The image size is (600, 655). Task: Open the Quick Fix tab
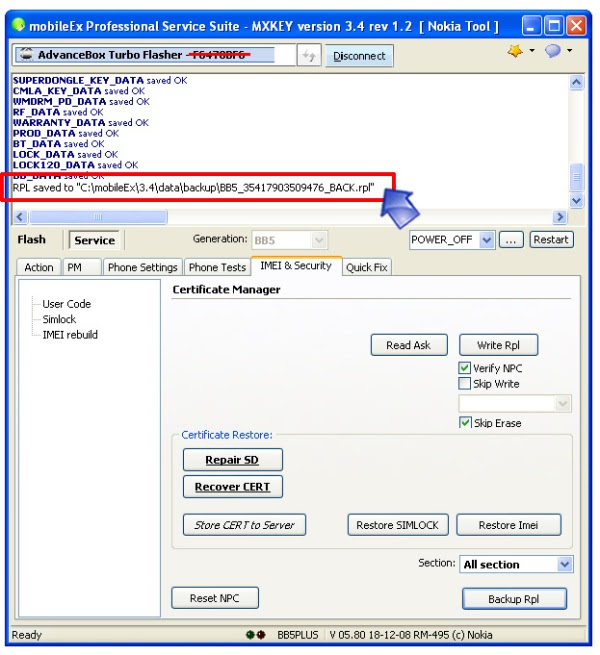(366, 267)
